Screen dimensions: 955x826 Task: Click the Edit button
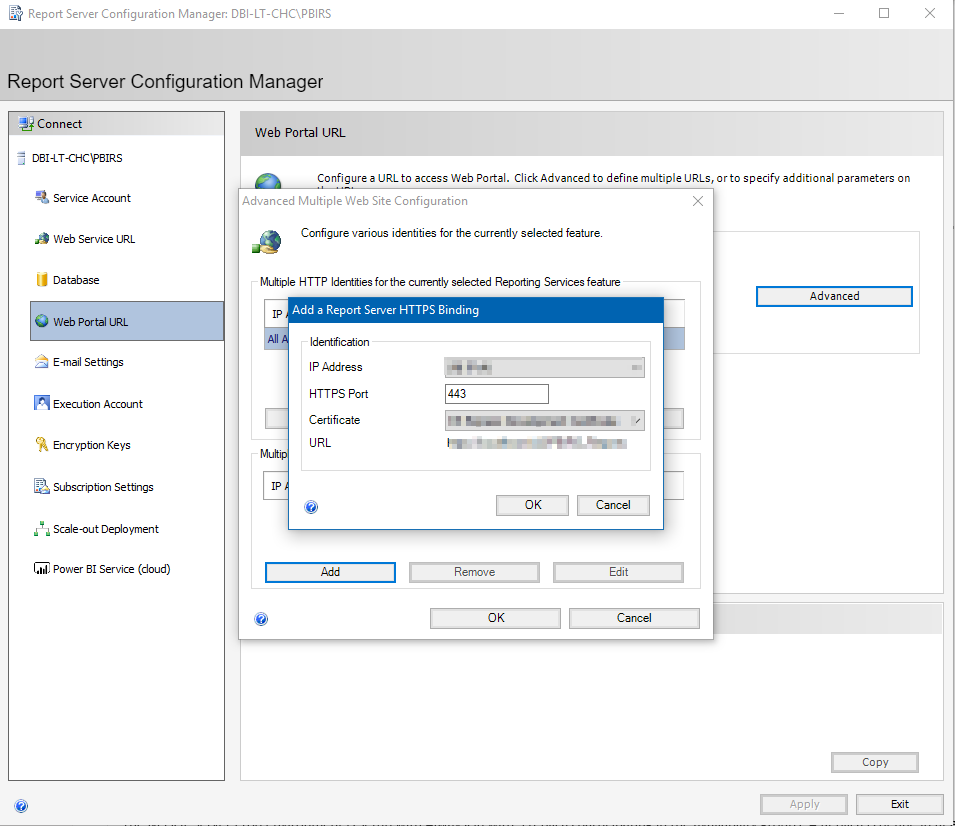pyautogui.click(x=618, y=572)
